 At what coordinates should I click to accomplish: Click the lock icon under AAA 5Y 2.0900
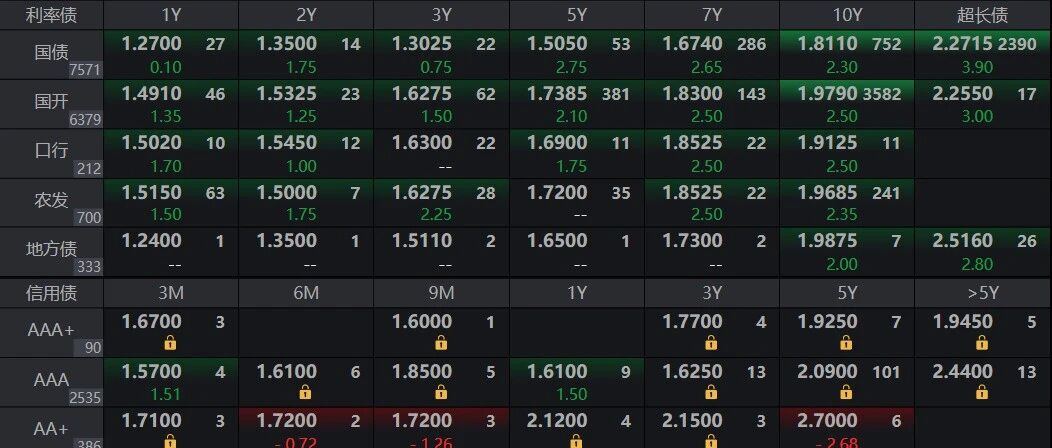click(x=847, y=392)
